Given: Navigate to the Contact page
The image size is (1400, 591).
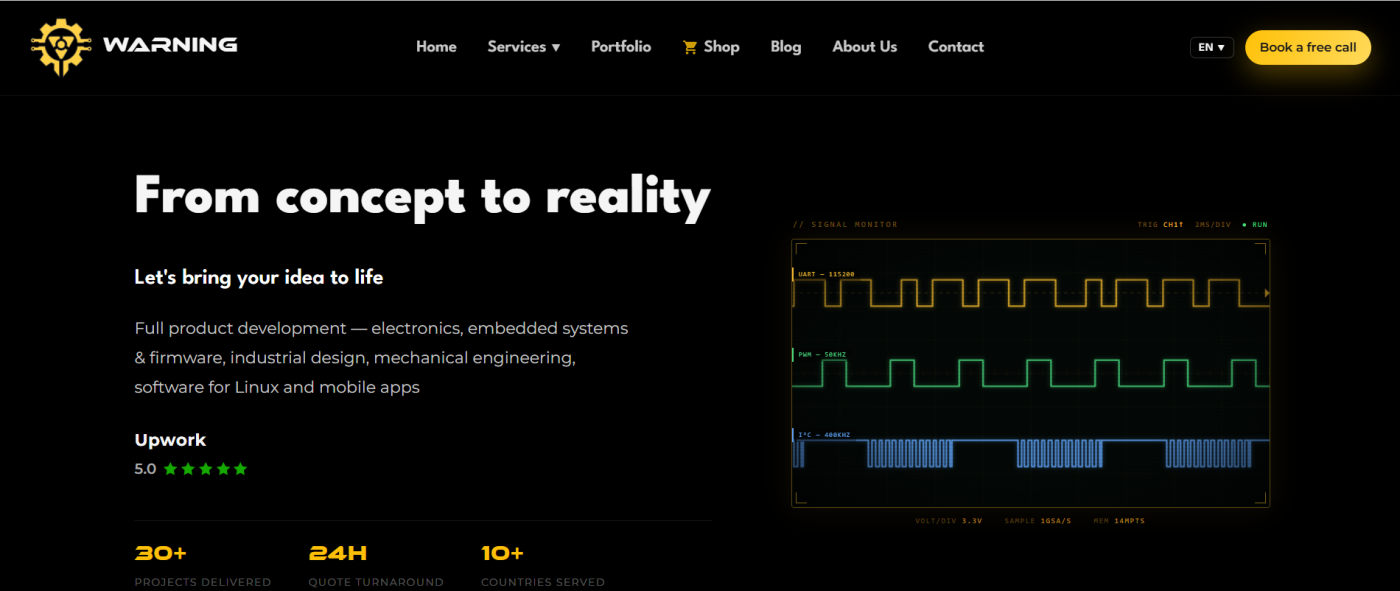Looking at the screenshot, I should coord(956,47).
